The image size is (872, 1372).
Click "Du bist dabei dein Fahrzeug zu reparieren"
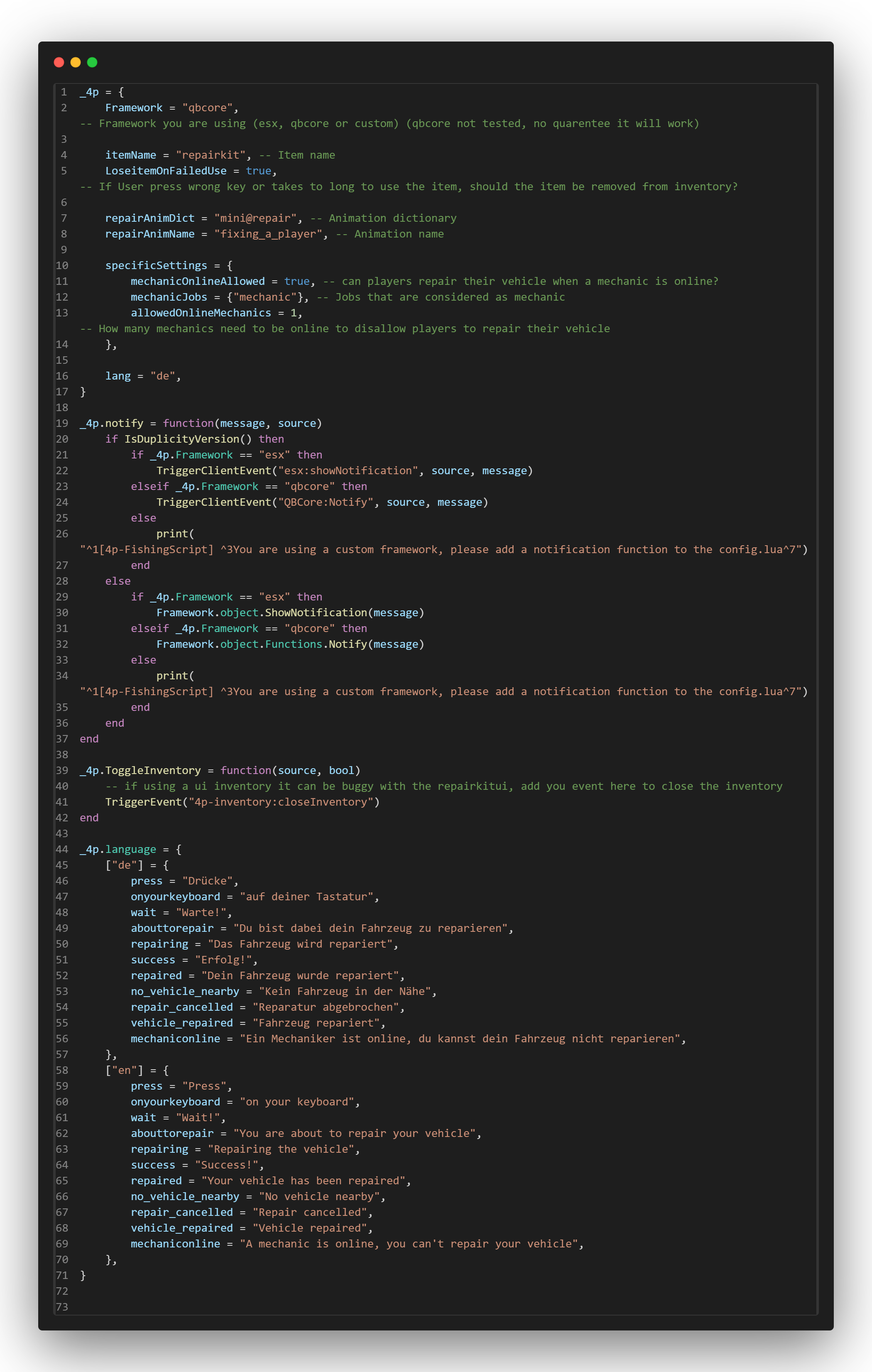370,928
